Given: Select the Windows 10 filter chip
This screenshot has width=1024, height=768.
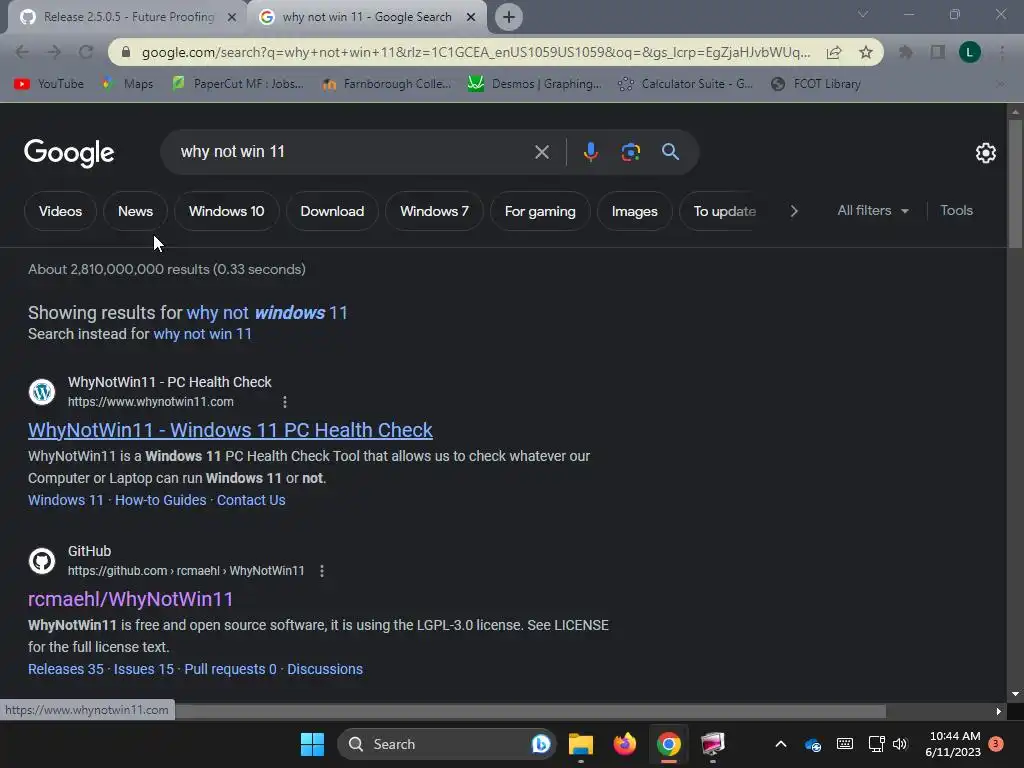Looking at the screenshot, I should point(227,211).
